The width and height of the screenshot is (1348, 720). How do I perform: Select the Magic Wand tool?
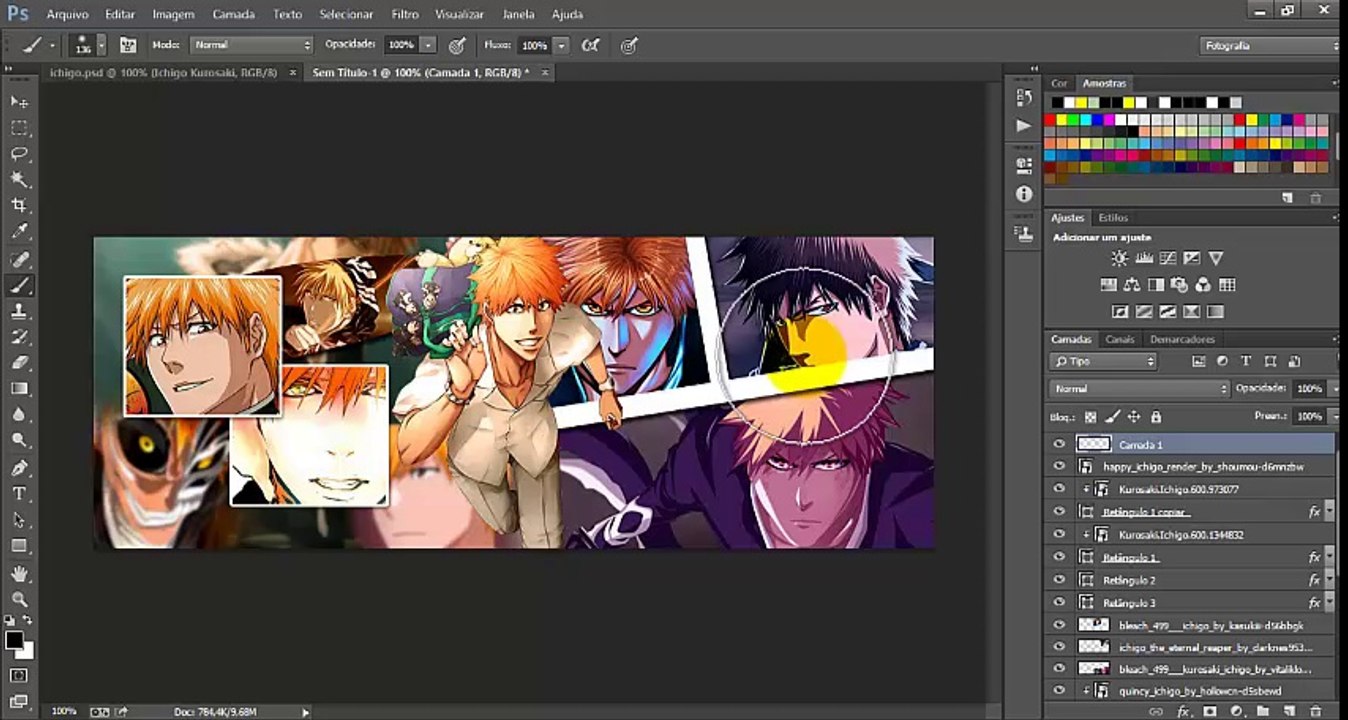19,180
